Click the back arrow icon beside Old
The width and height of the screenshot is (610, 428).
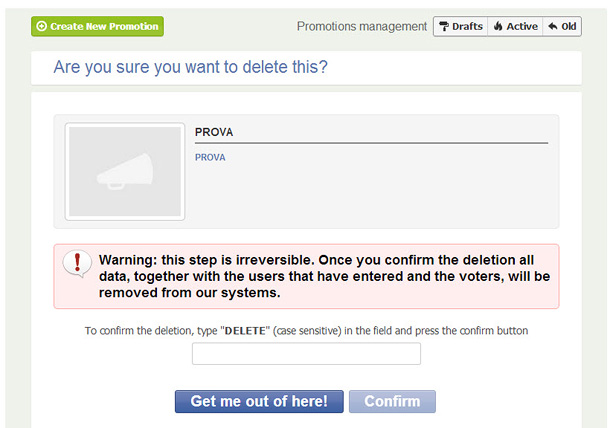tap(552, 26)
